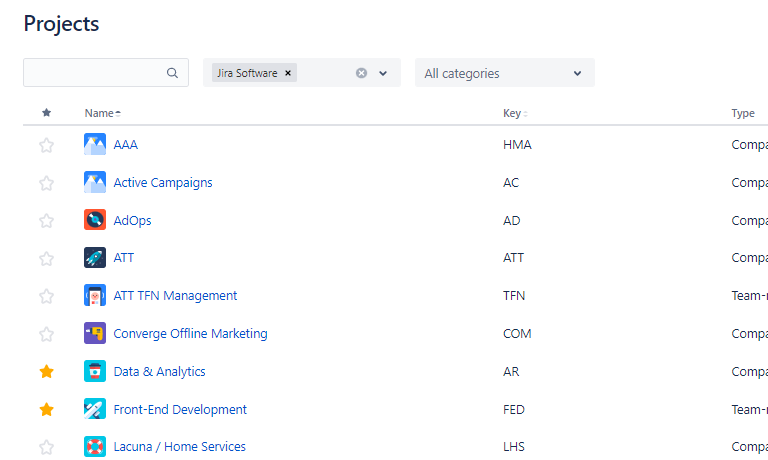The image size is (768, 460).
Task: Star the AAA project
Action: (x=47, y=145)
